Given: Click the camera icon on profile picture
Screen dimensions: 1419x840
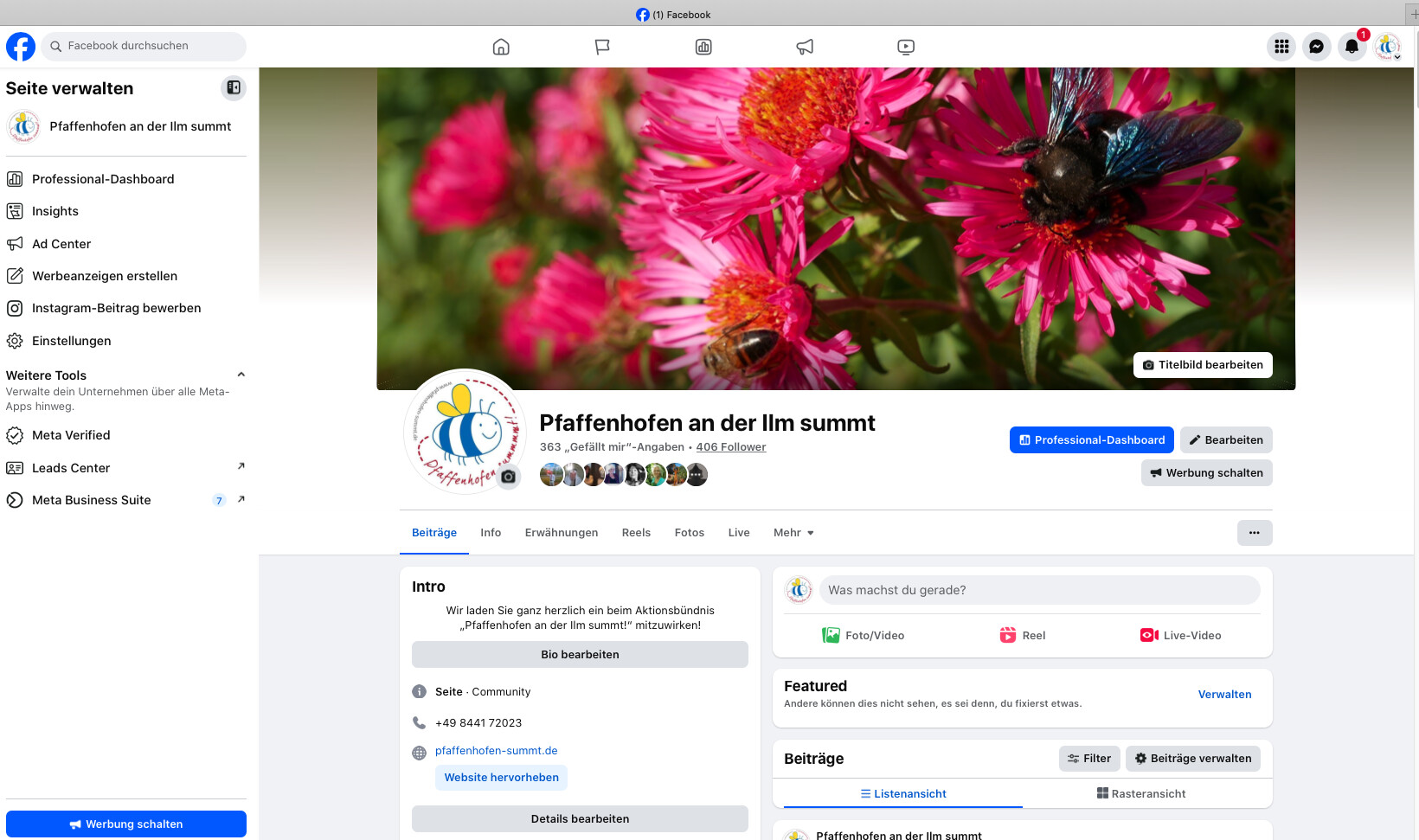Looking at the screenshot, I should 509,477.
